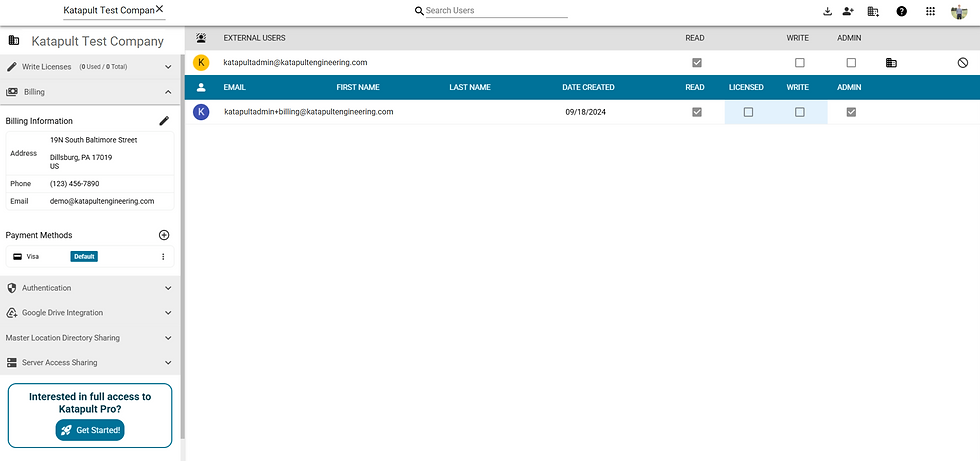This screenshot has height=461, width=980.
Task: Expand the Google Drive Integration chevron
Action: tap(168, 312)
